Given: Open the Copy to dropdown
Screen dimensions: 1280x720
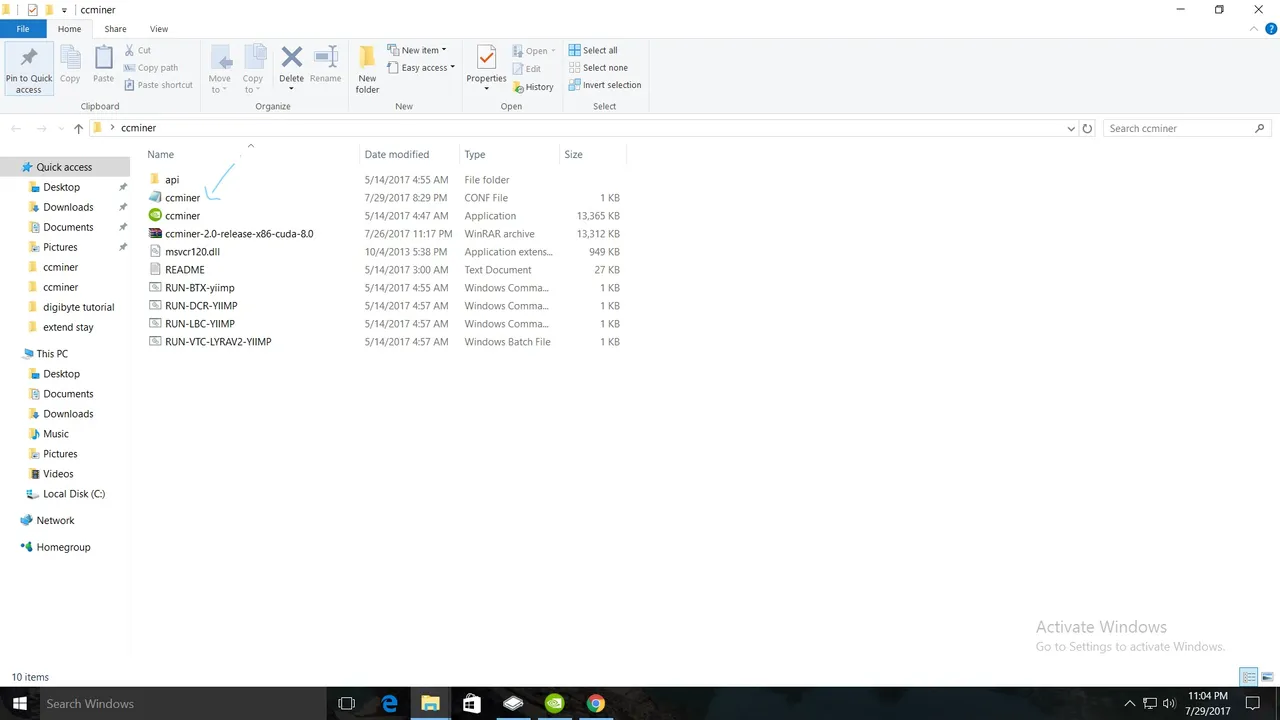Looking at the screenshot, I should (x=253, y=70).
